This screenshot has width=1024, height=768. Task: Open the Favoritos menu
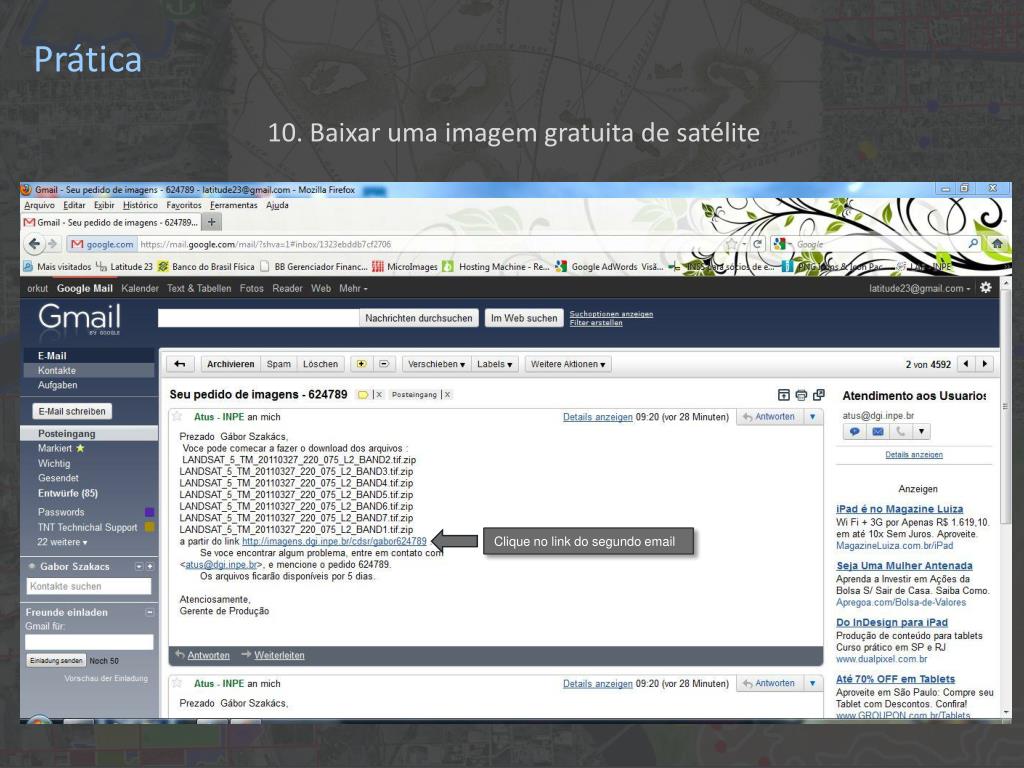184,205
